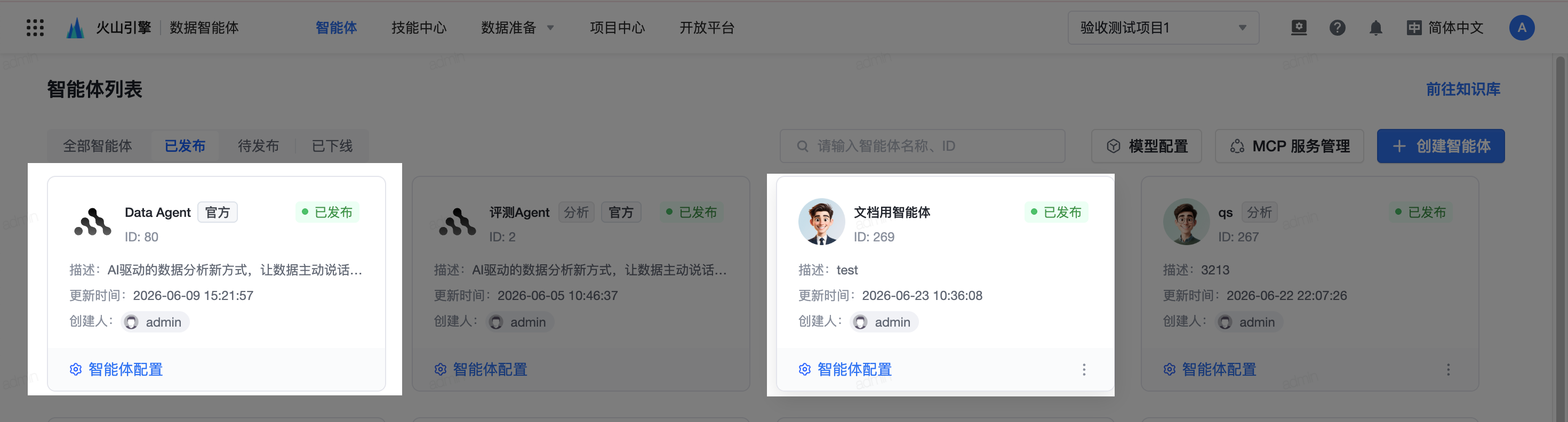Click the screen settings icon beside help

point(1299,28)
